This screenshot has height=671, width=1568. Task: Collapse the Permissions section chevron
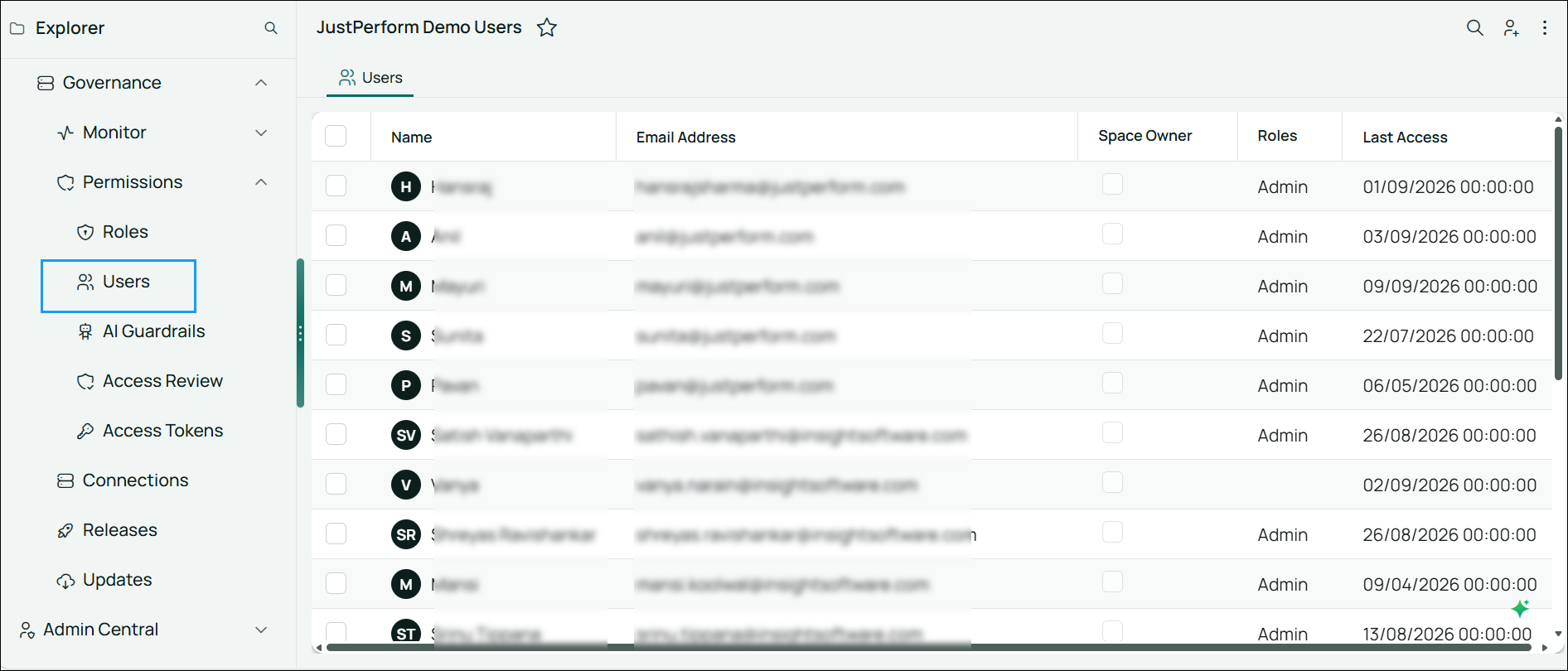261,182
